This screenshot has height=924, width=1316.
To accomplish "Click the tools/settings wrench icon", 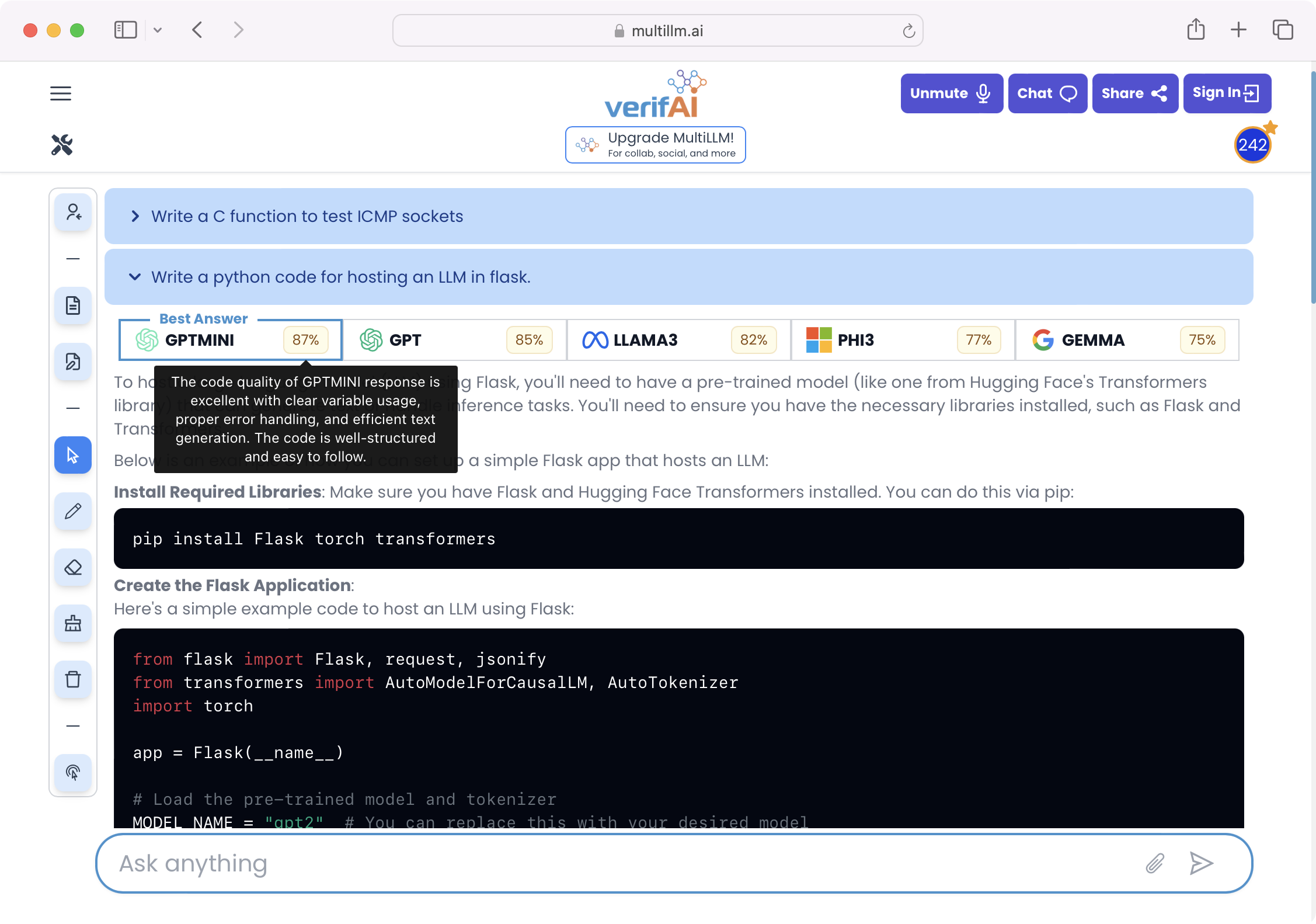I will [x=61, y=145].
